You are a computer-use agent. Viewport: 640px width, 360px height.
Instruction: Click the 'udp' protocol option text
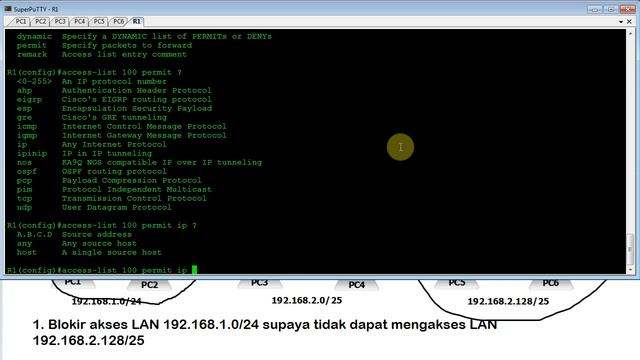coord(24,207)
